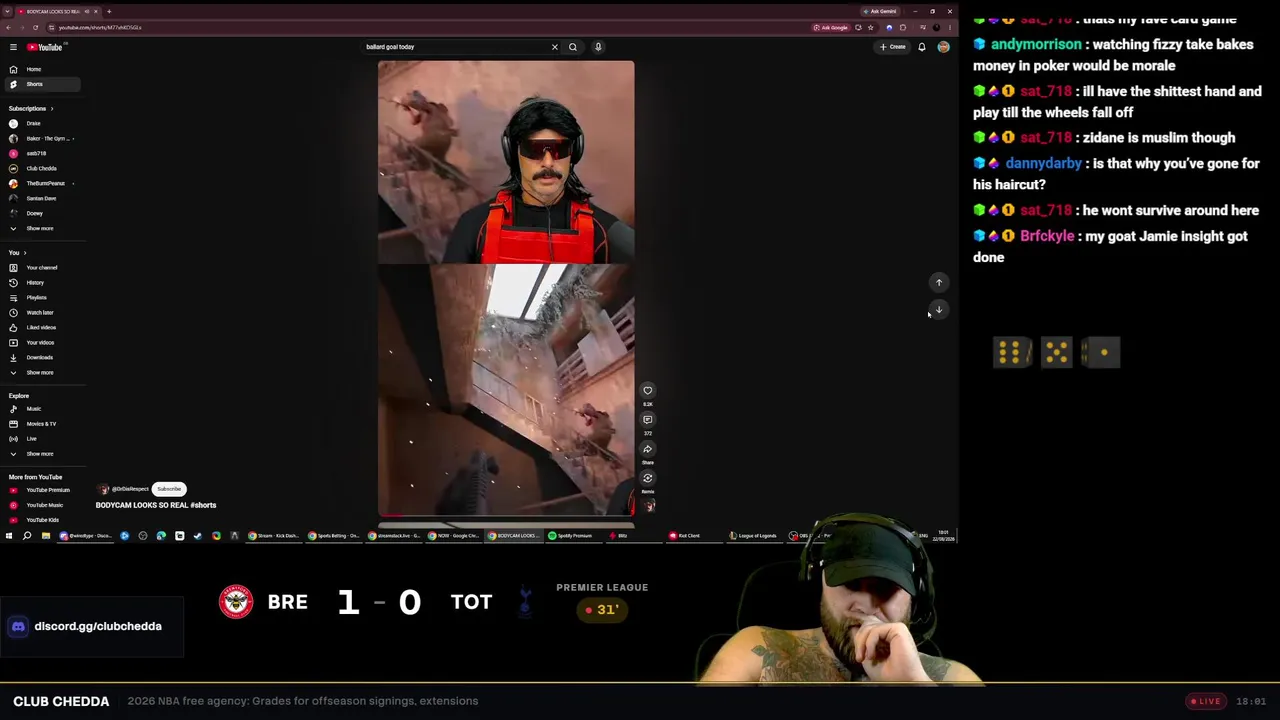Open the Short's comments
The image size is (1280, 720).
648,420
